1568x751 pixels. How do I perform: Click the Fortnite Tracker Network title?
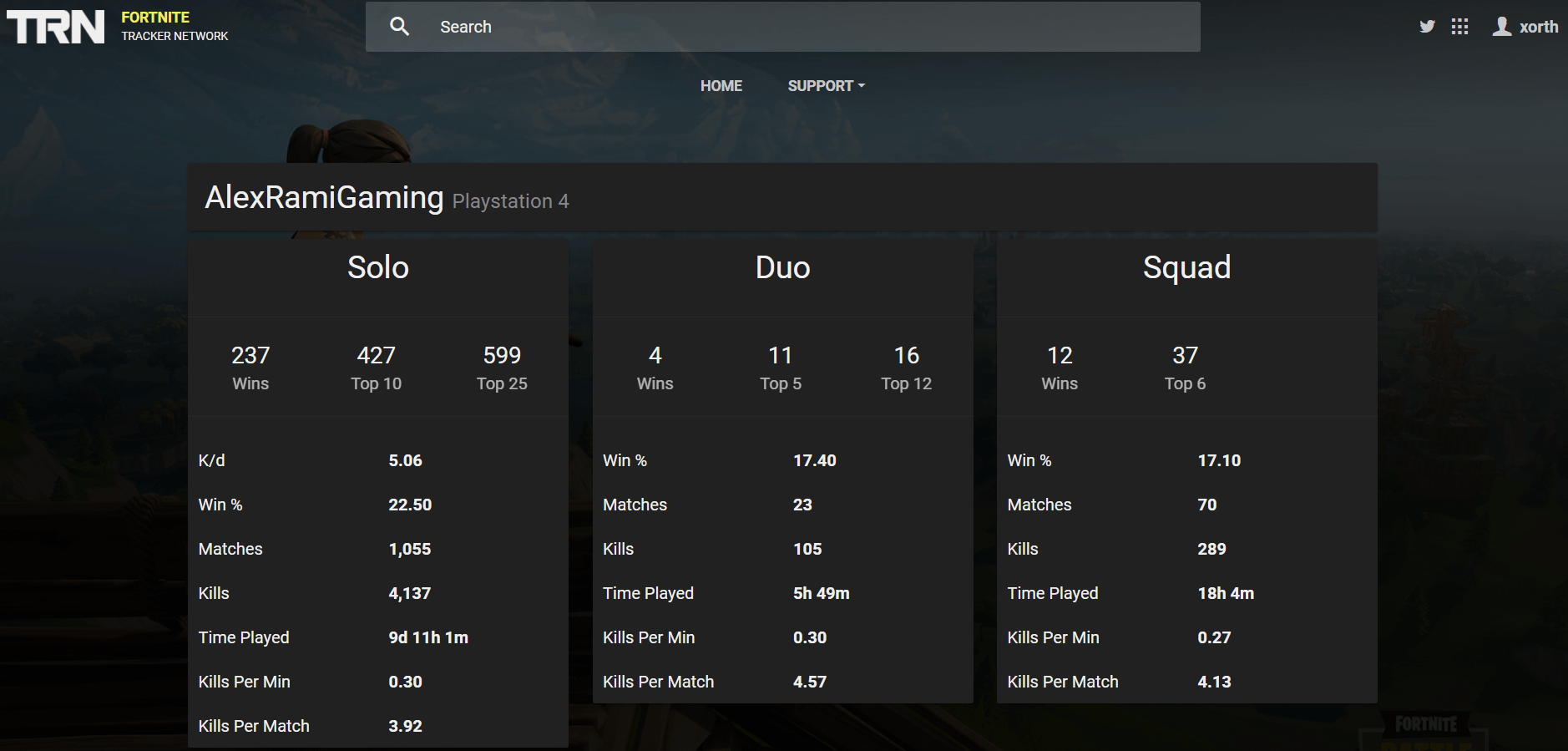click(175, 26)
